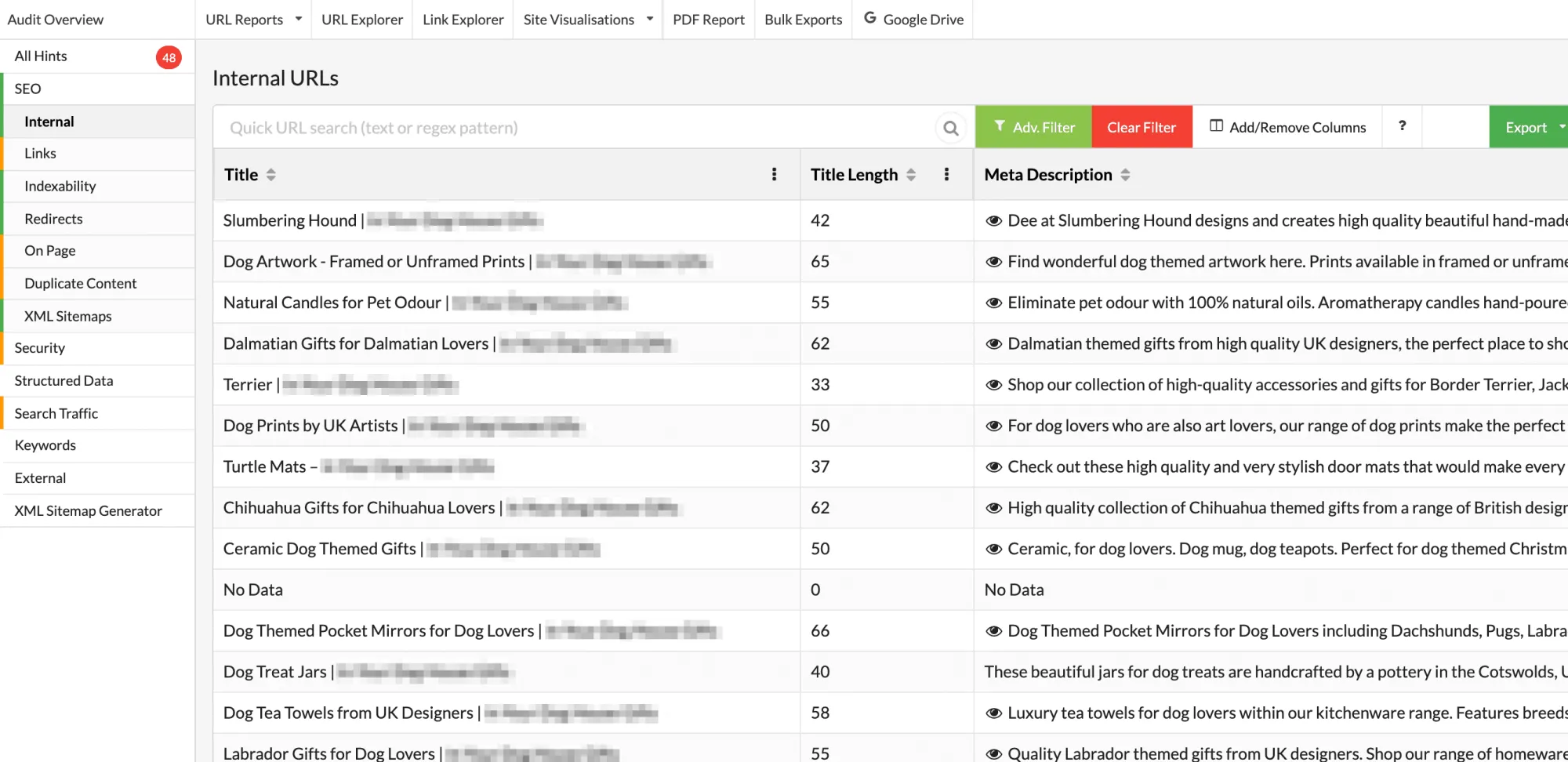Open the Export dropdown button

click(1529, 127)
